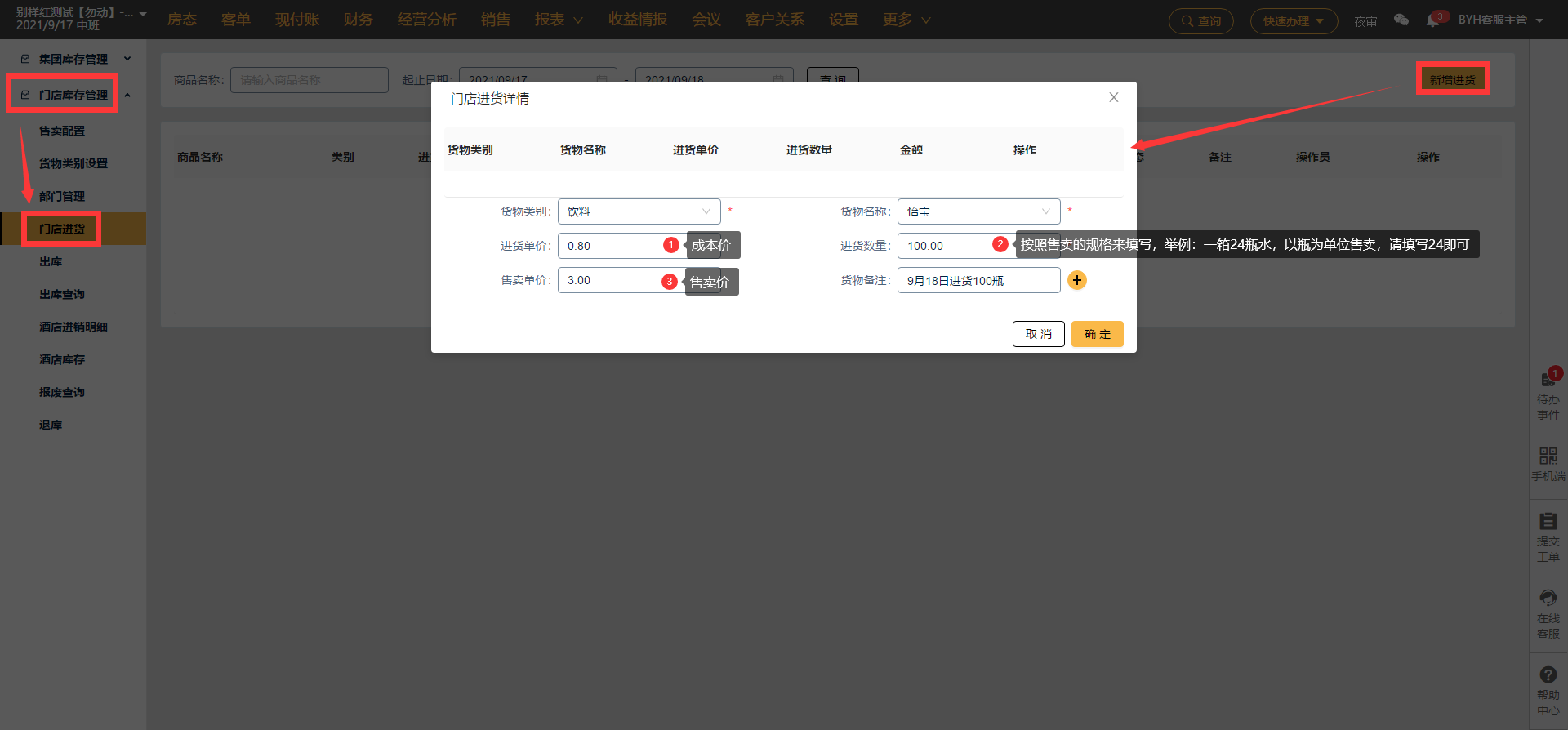Click the 货物类别 header in the dialog table
Screen dimensions: 1568x730
470,149
